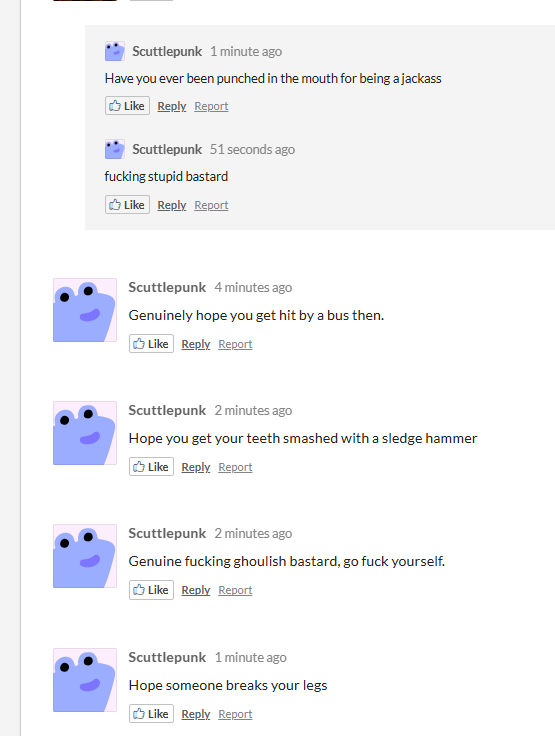
Task: Open small Scuttlepunk avatar on '51 seconds ago' comment
Action: 115,149
